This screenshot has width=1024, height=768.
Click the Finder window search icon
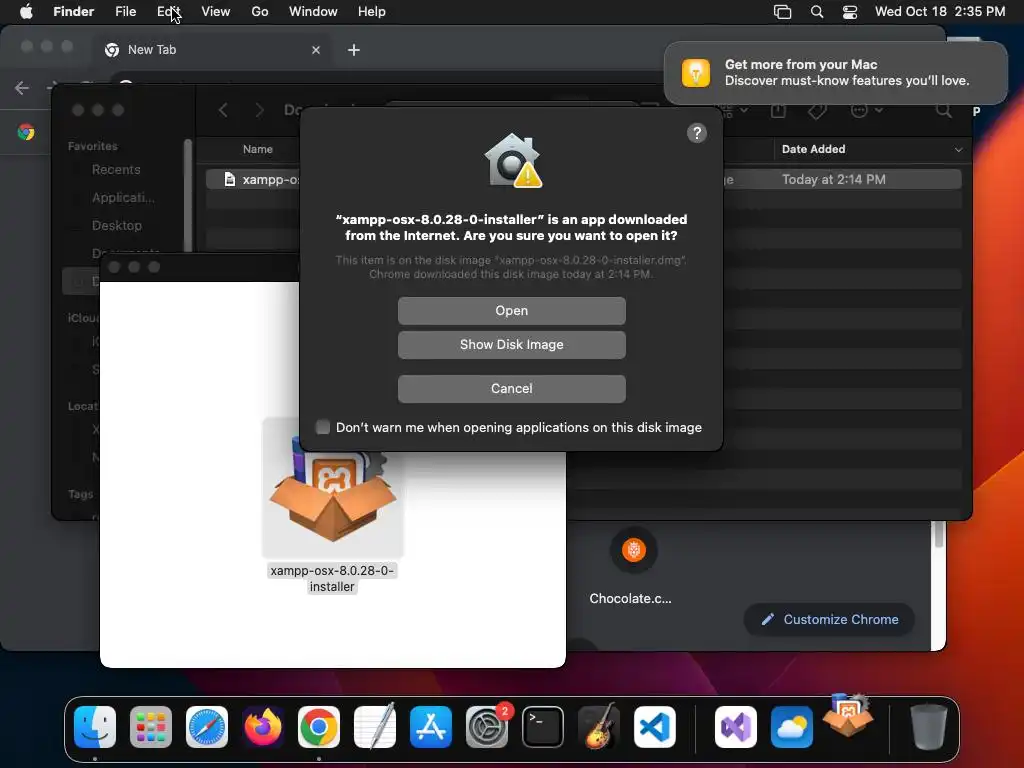[x=944, y=110]
